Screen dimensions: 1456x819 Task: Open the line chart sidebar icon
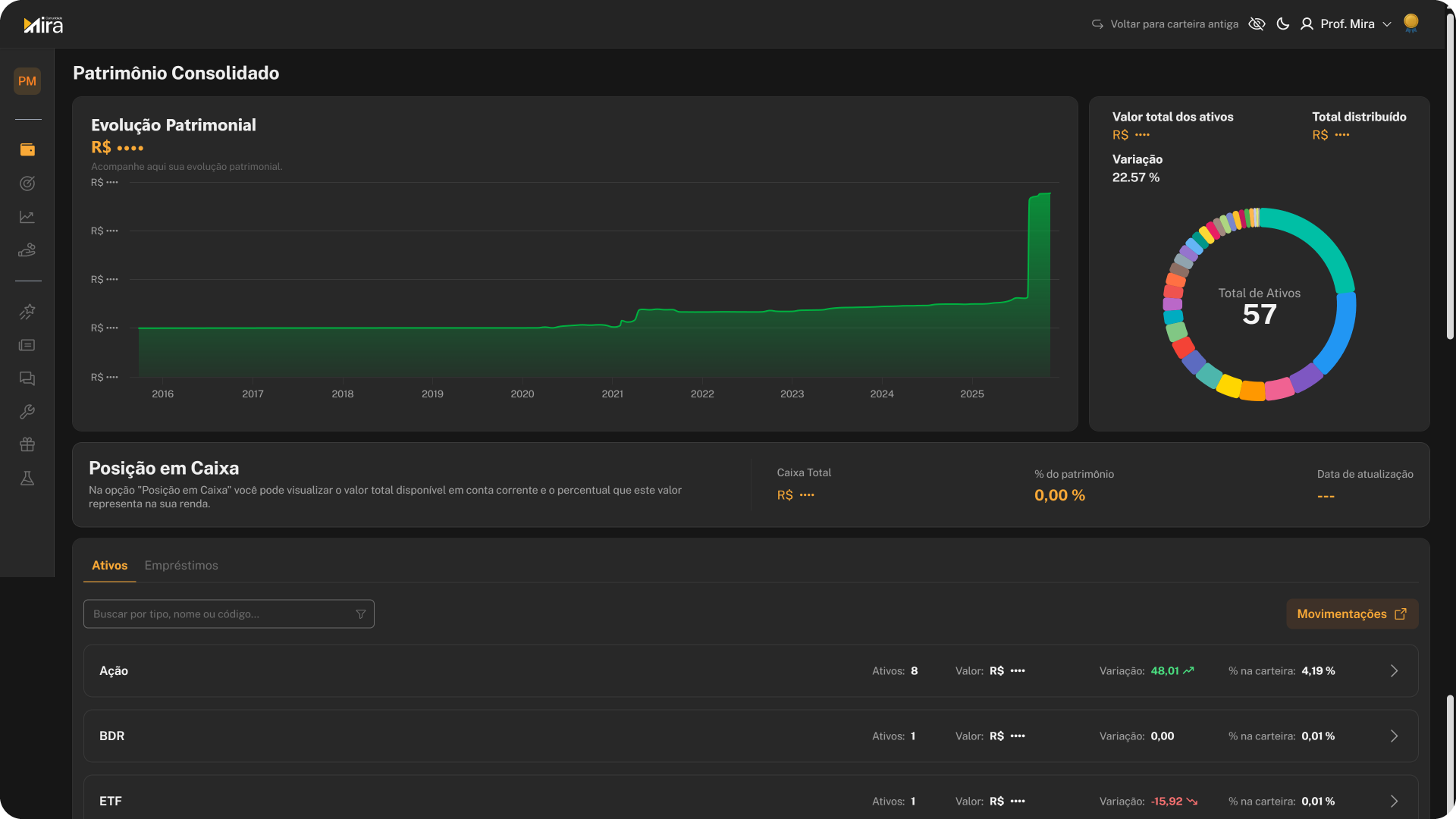[x=27, y=217]
